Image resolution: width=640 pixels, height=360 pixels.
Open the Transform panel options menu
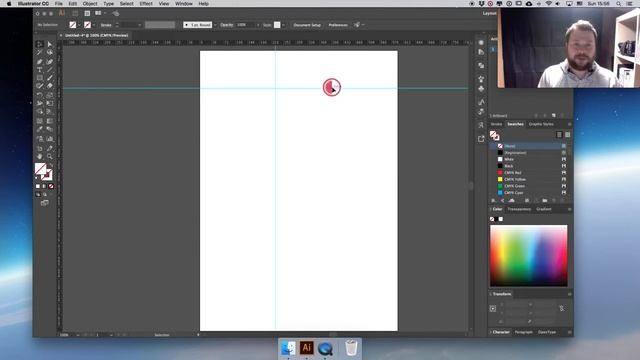(569, 294)
